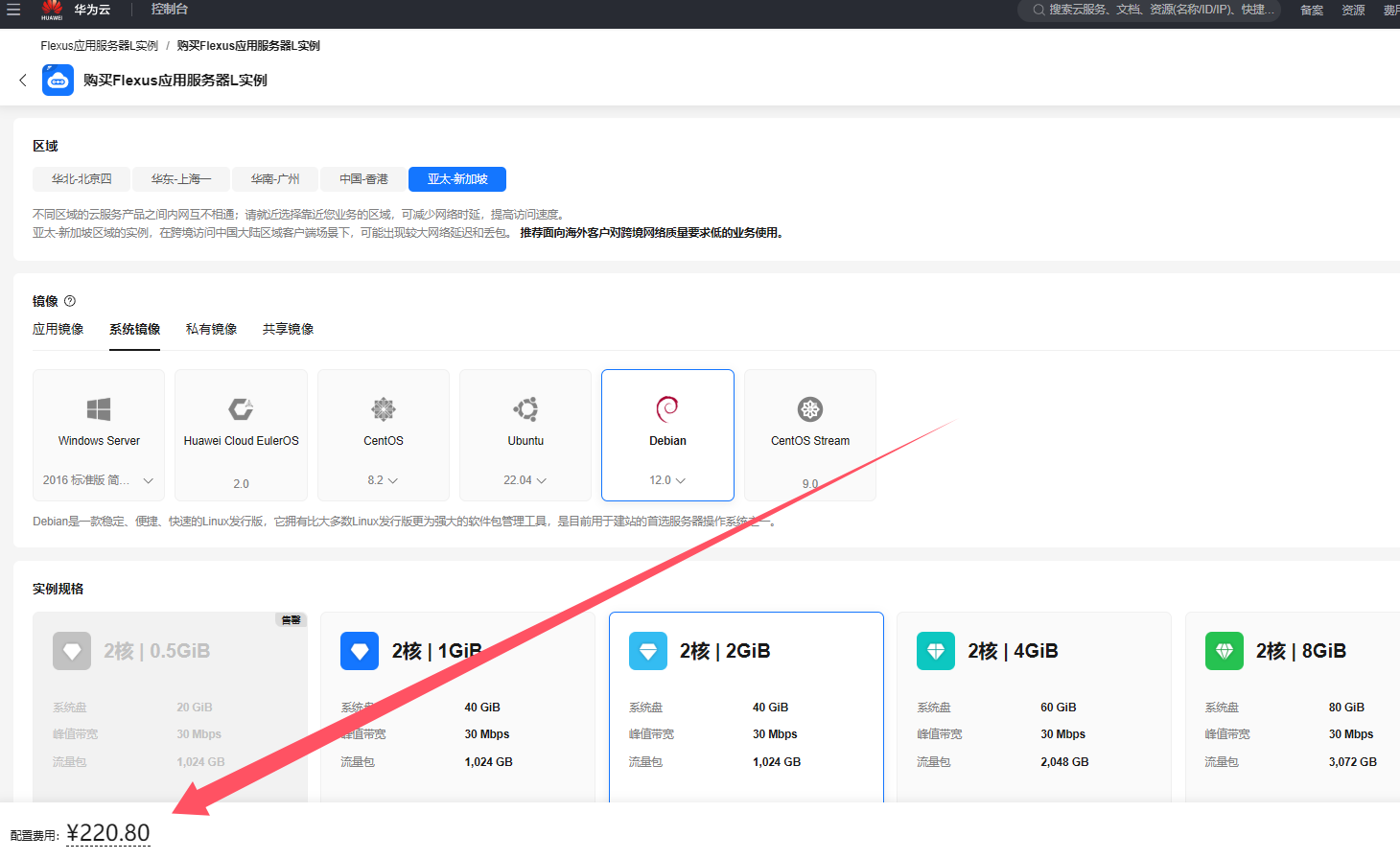1400x859 pixels.
Task: Select region 中国-香港
Action: (363, 179)
